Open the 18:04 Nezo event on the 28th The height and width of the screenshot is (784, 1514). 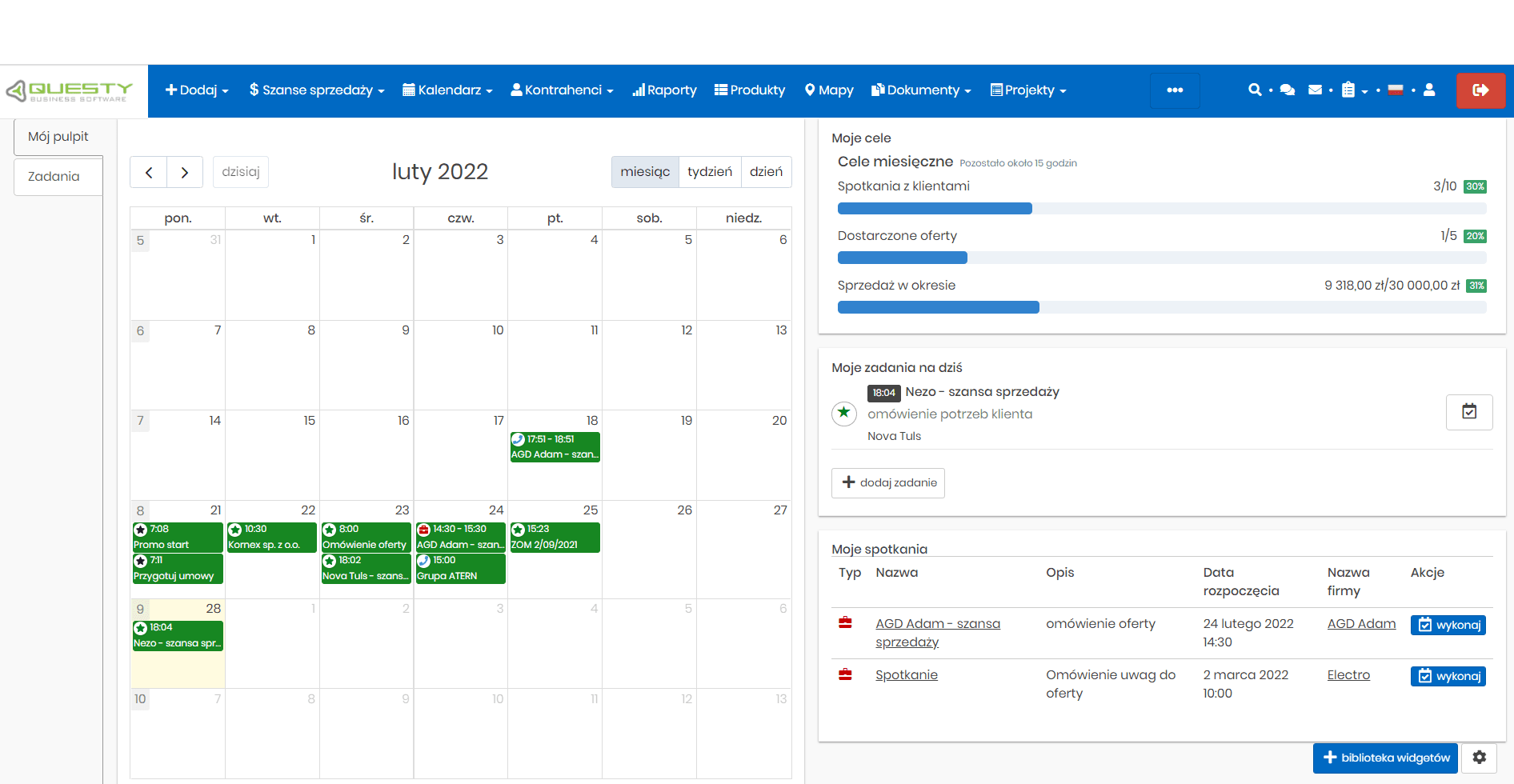(x=178, y=635)
